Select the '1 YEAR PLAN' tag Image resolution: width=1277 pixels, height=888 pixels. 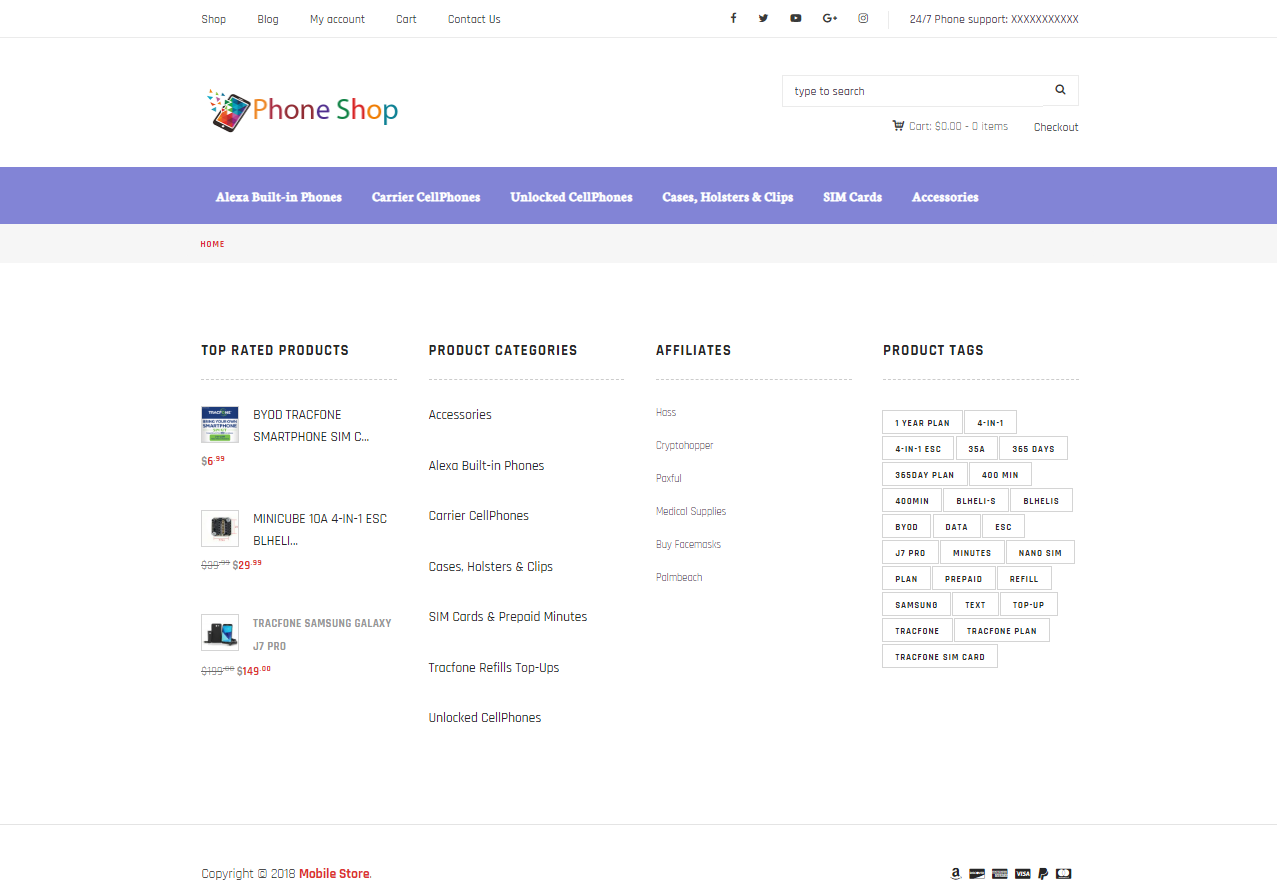922,422
